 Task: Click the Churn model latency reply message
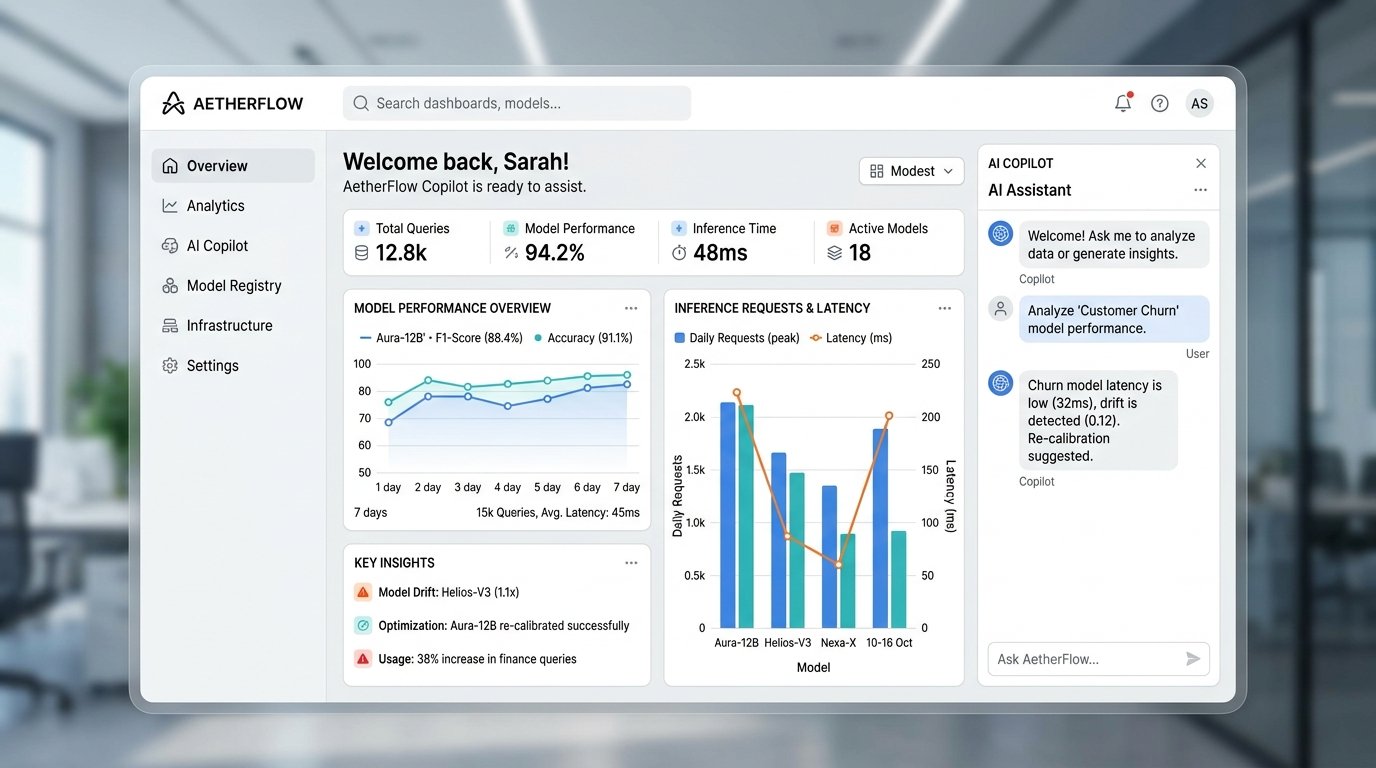1098,420
